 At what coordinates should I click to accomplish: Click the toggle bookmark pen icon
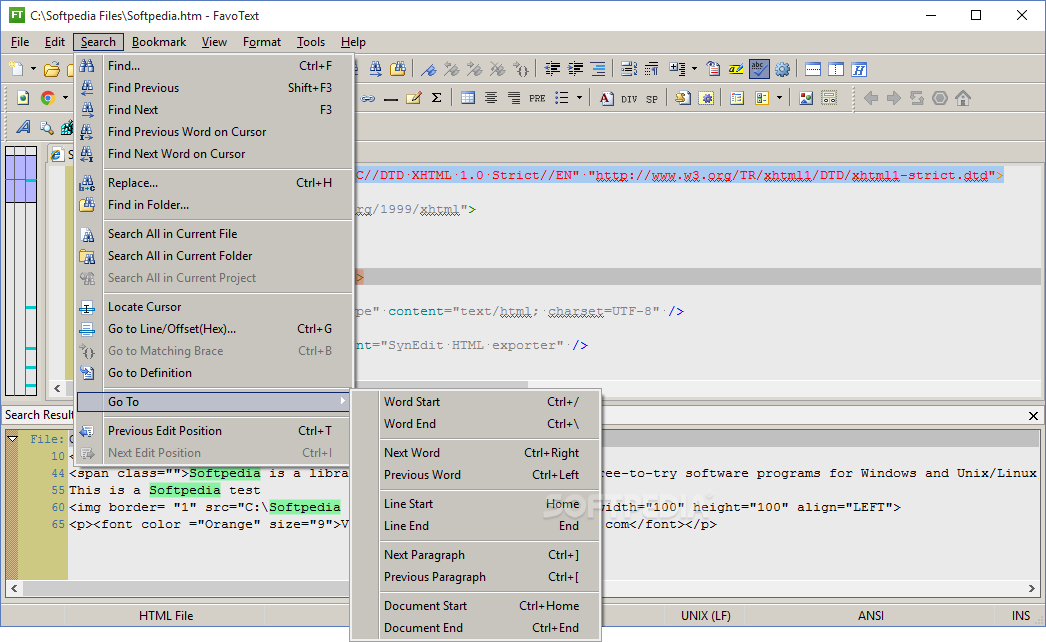pyautogui.click(x=428, y=69)
